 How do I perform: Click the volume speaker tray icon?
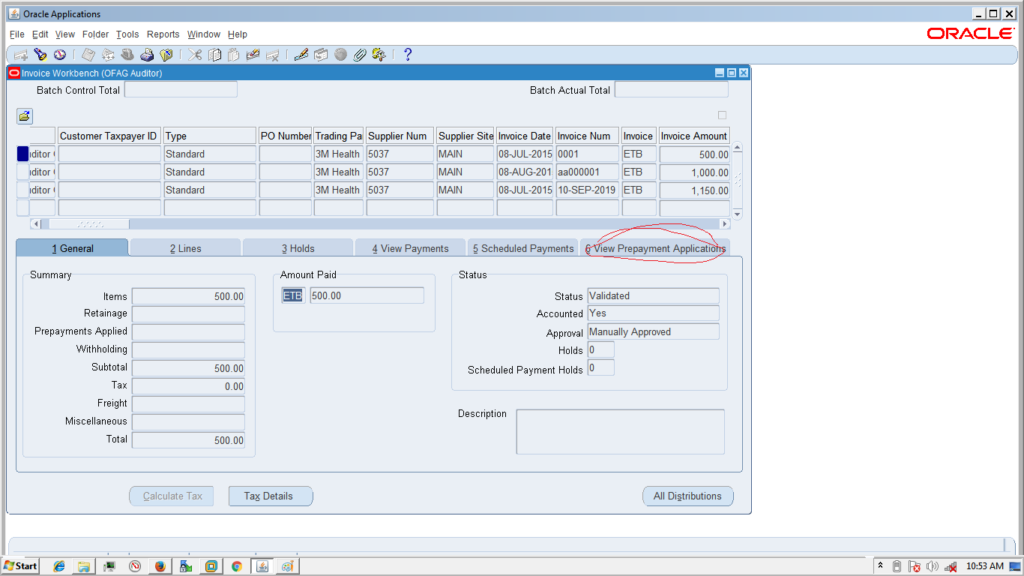[x=932, y=566]
